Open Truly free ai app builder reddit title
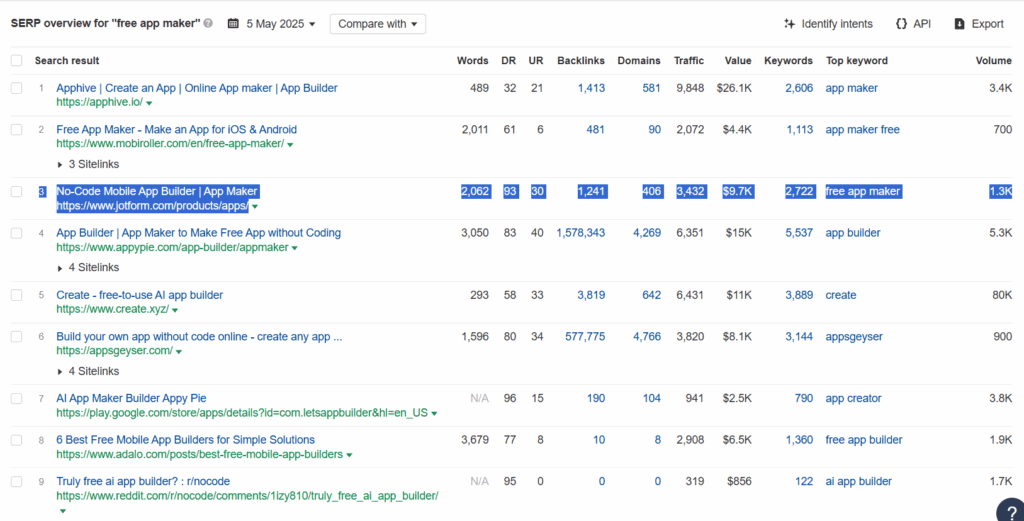Screen dimensions: 1024x521 [x=143, y=481]
